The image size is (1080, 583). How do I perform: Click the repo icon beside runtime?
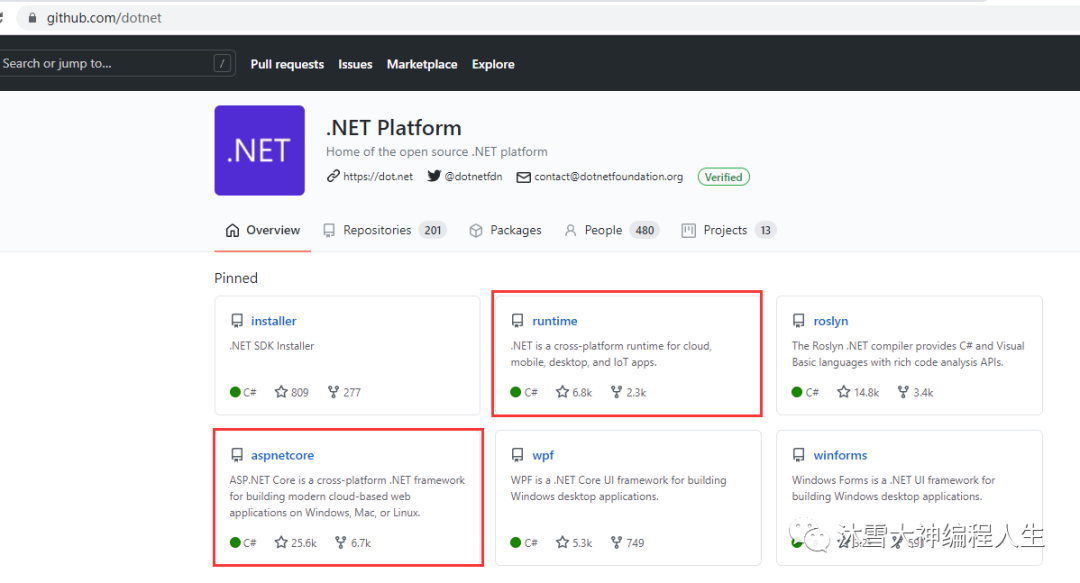coord(517,321)
